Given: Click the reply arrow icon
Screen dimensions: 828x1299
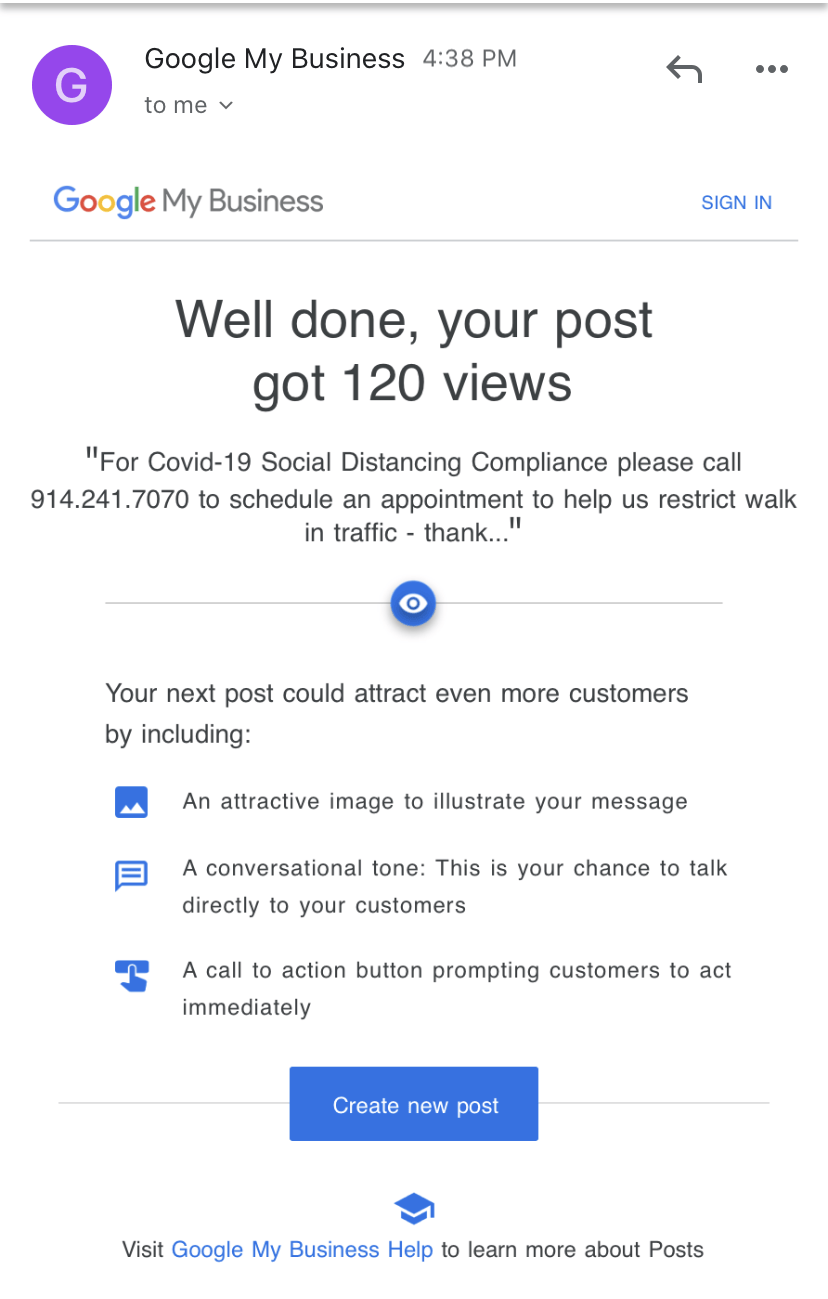Looking at the screenshot, I should click(x=684, y=70).
